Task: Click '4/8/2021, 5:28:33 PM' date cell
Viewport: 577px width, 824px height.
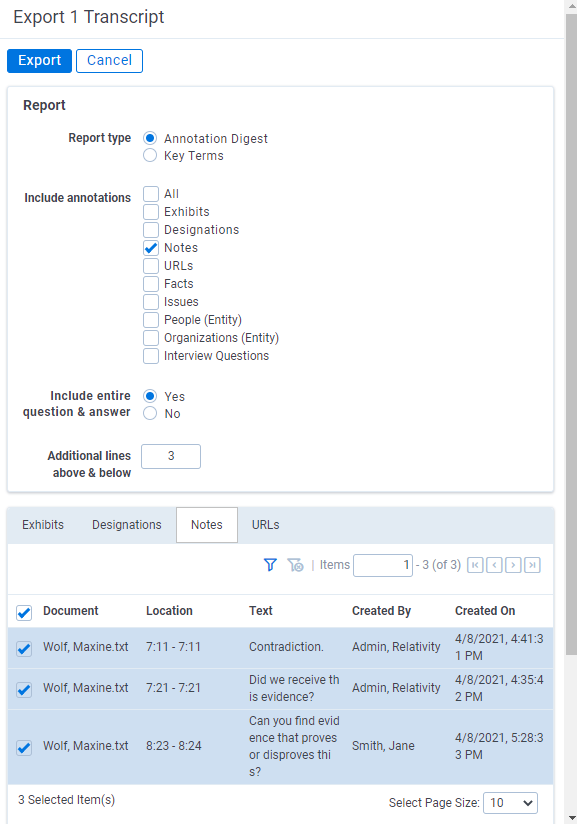Action: 499,746
